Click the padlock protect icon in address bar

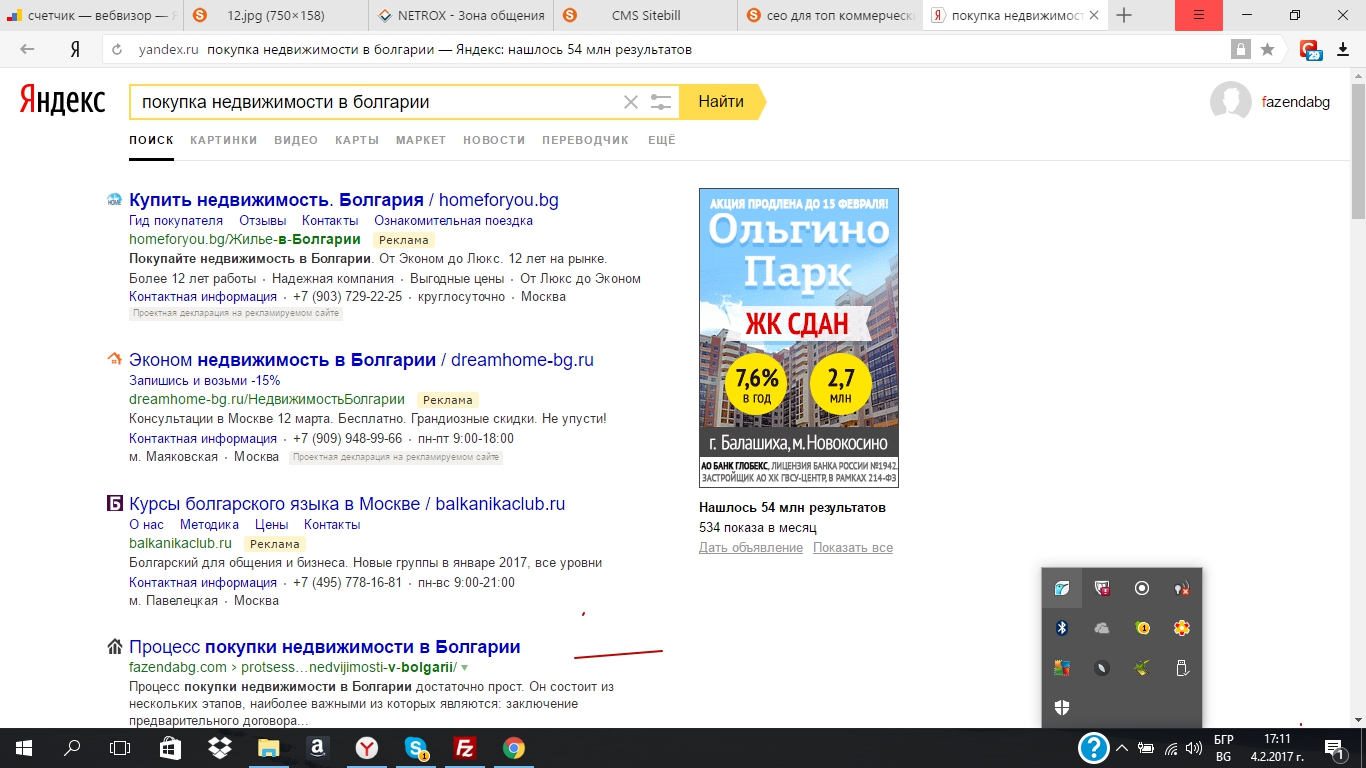coord(1241,49)
